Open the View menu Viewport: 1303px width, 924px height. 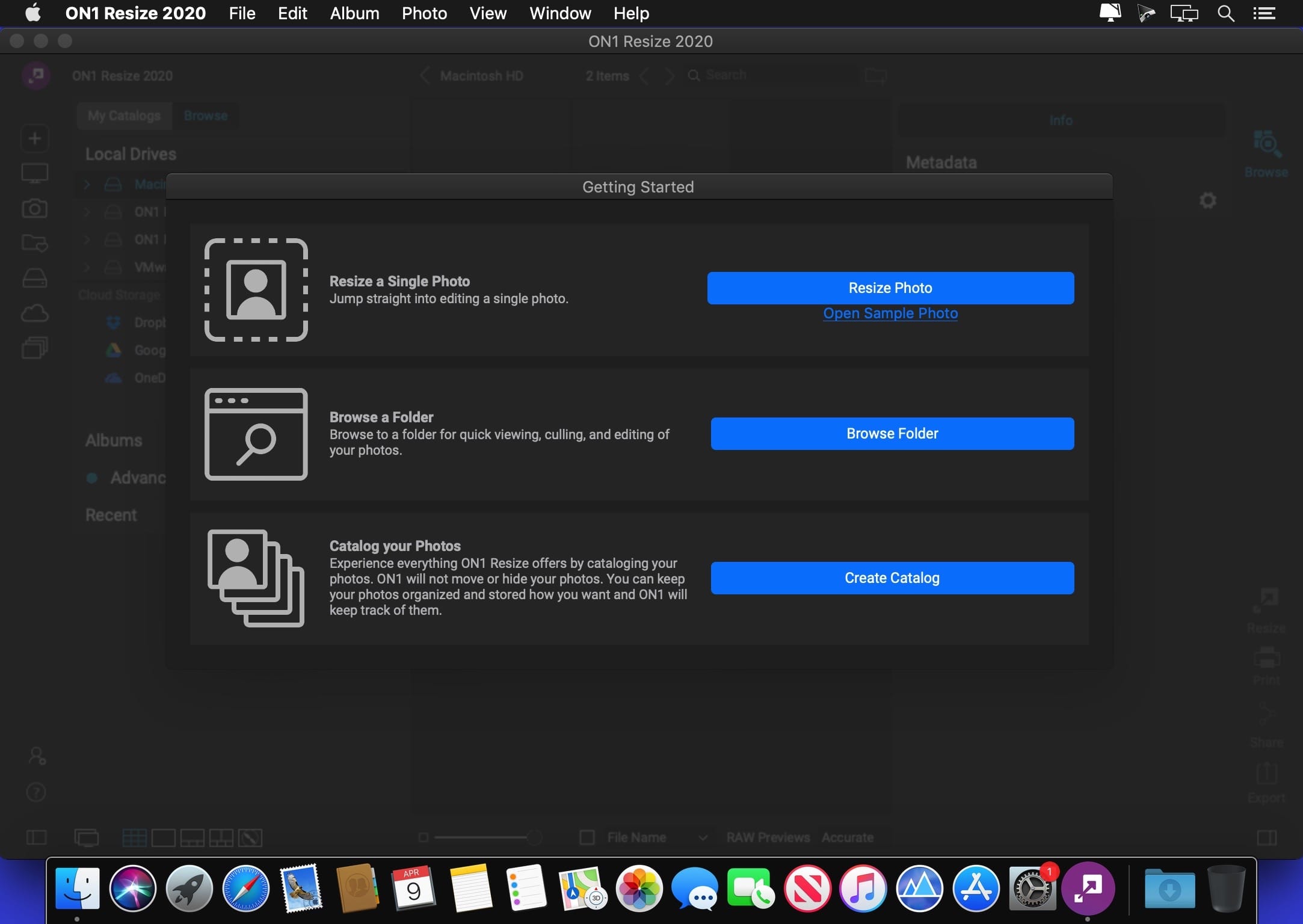tap(488, 13)
